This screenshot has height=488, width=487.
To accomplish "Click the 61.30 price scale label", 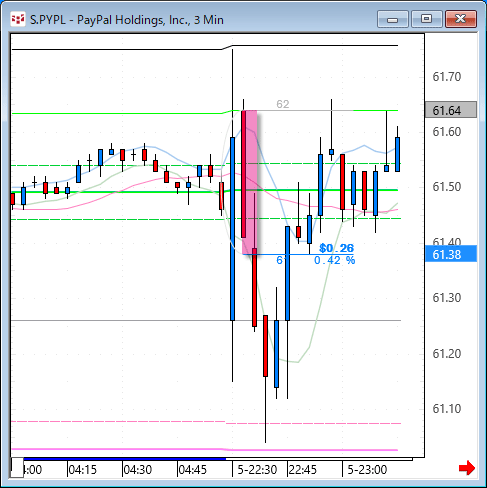I will [447, 298].
